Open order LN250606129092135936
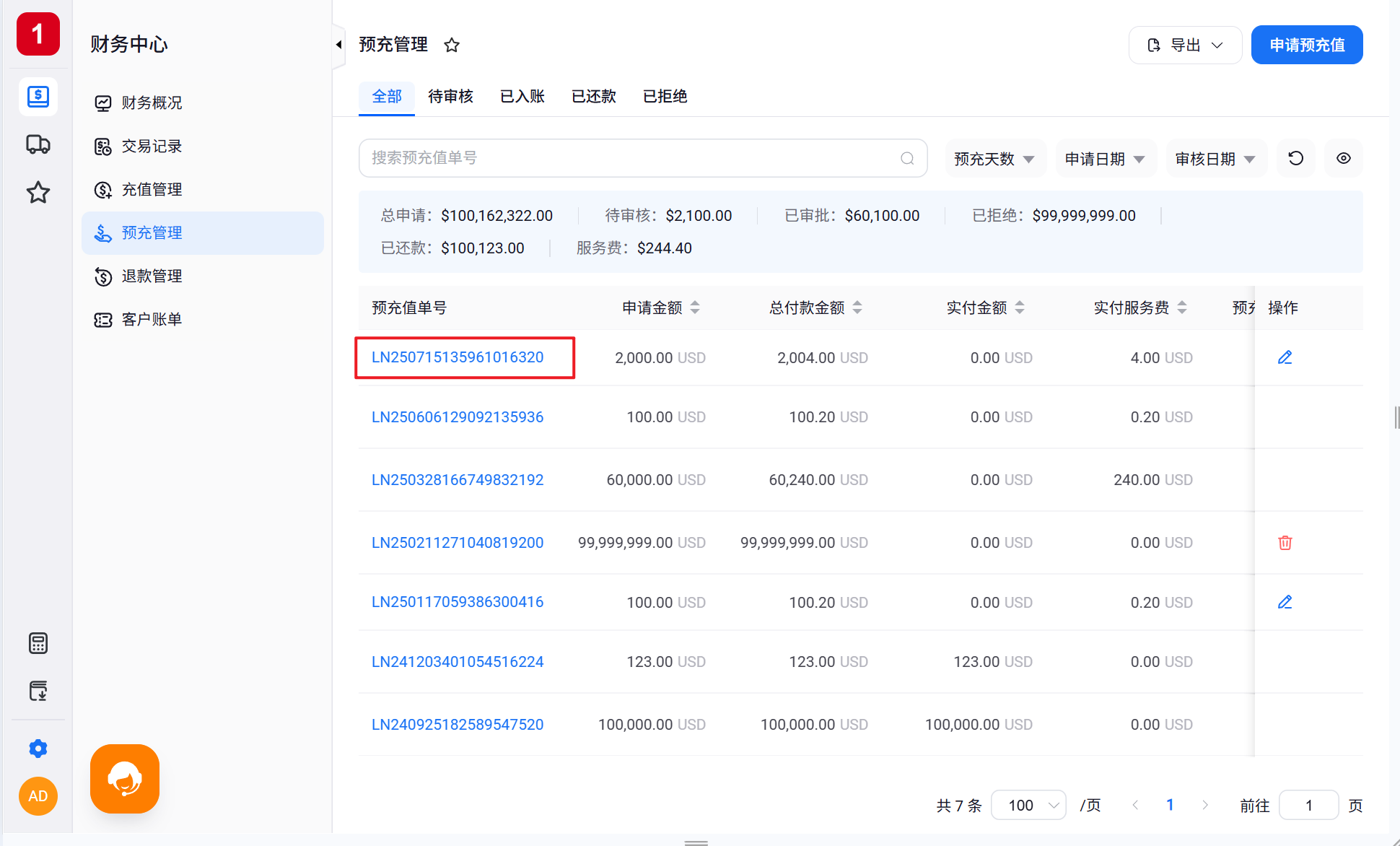Screen dimensions: 1400x846 (458, 417)
